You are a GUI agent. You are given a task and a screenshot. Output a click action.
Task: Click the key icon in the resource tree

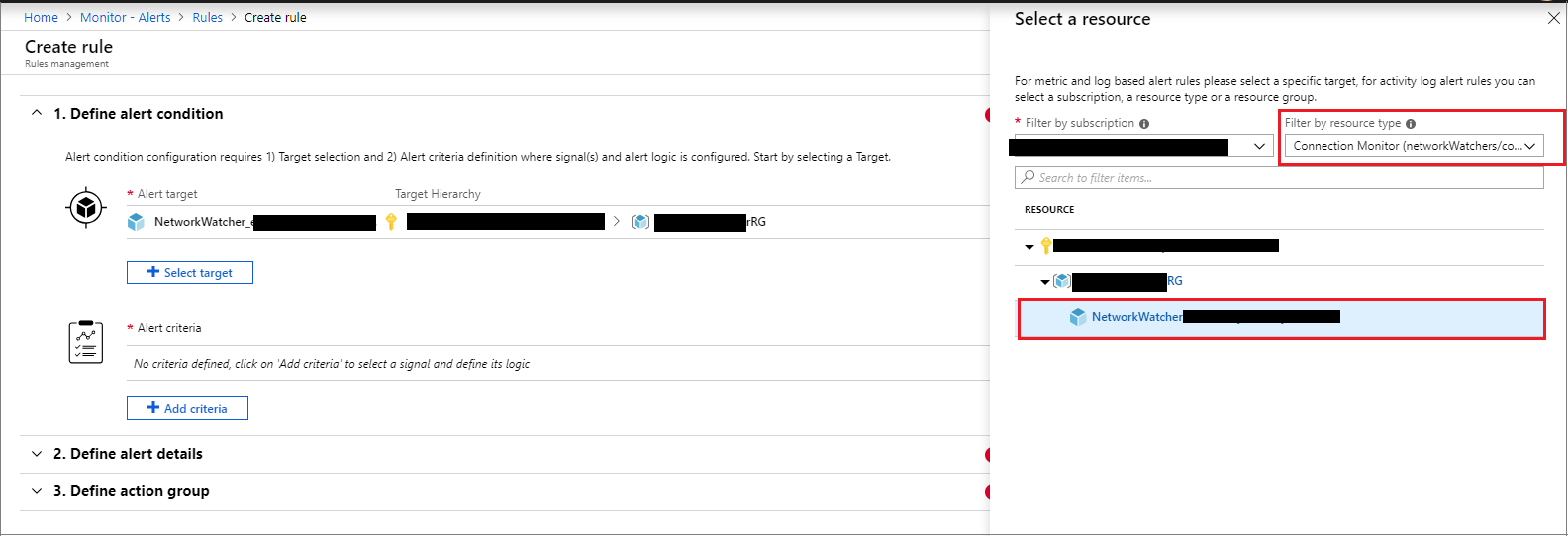click(1045, 245)
